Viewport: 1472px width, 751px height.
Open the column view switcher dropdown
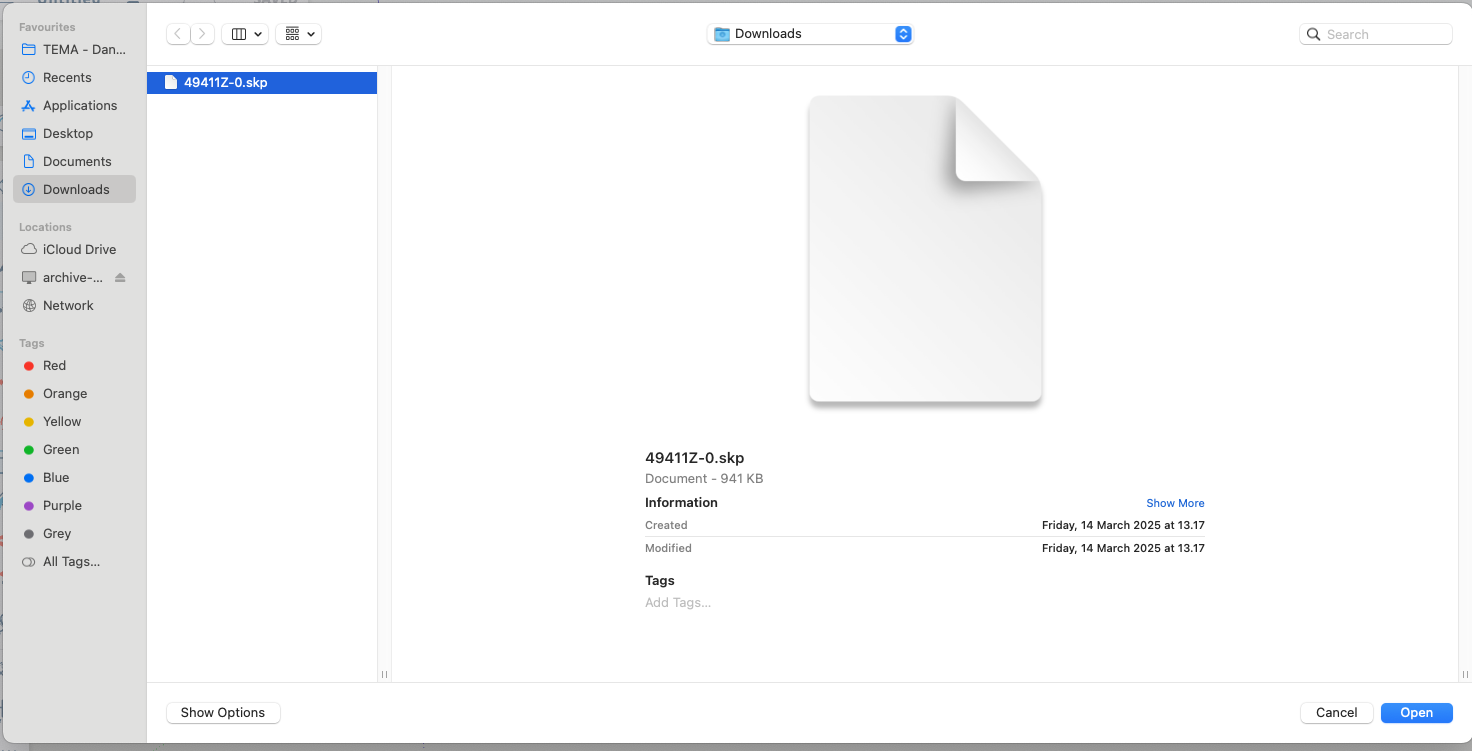(x=244, y=34)
